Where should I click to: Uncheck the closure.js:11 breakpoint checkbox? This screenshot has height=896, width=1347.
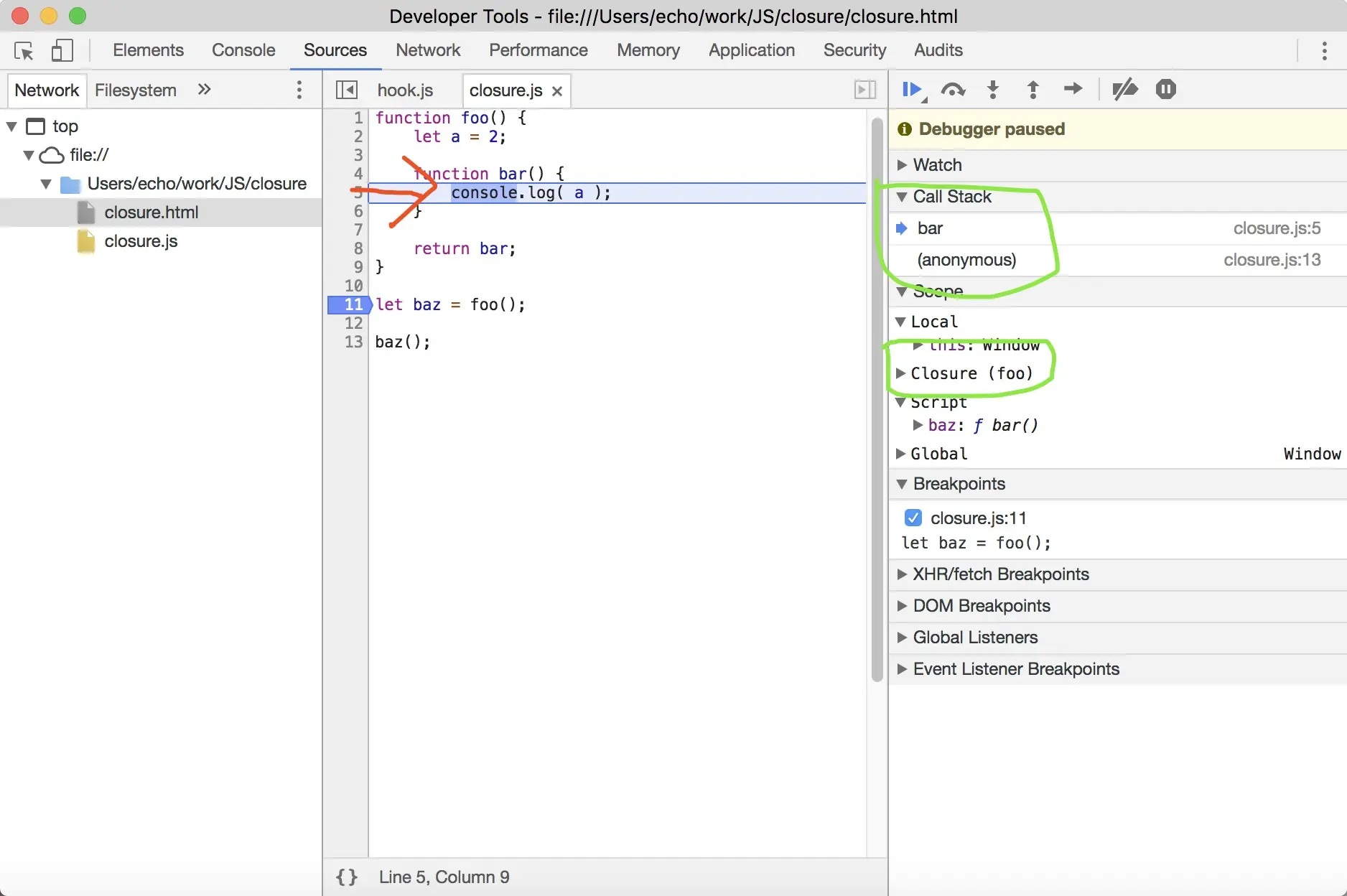point(913,518)
